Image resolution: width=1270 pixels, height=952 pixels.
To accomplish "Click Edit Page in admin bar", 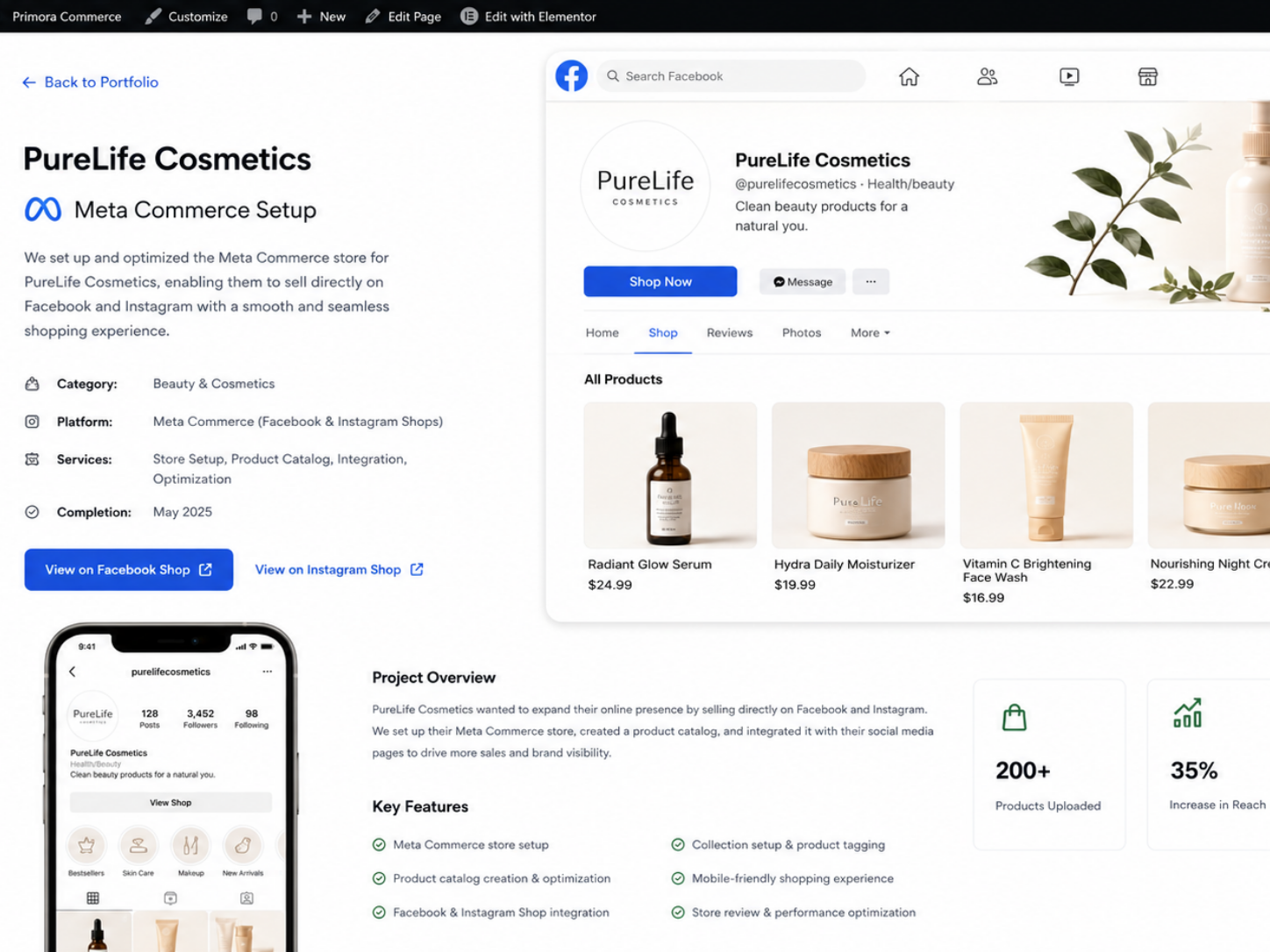I will tap(403, 16).
